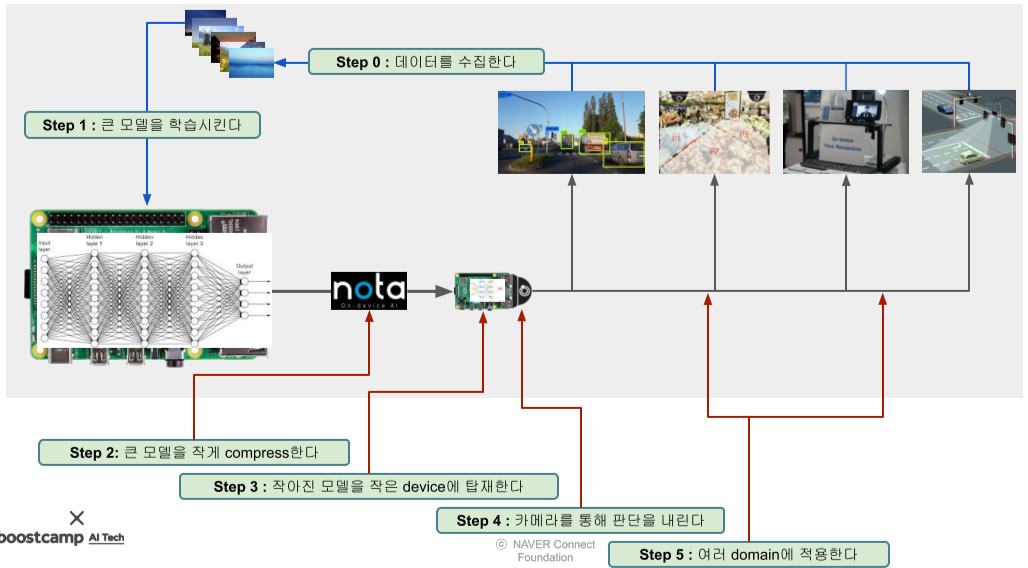Click the NAVER Connect Foundation copyright text
This screenshot has width=1028, height=568.
pyautogui.click(x=545, y=551)
